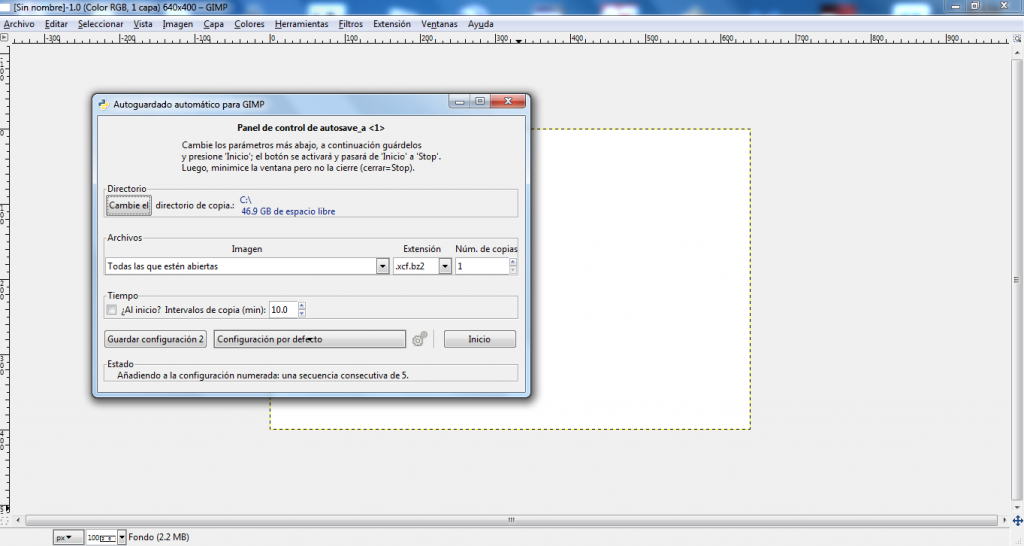Open the Archivo menu
Viewport: 1024px width, 546px height.
point(19,24)
